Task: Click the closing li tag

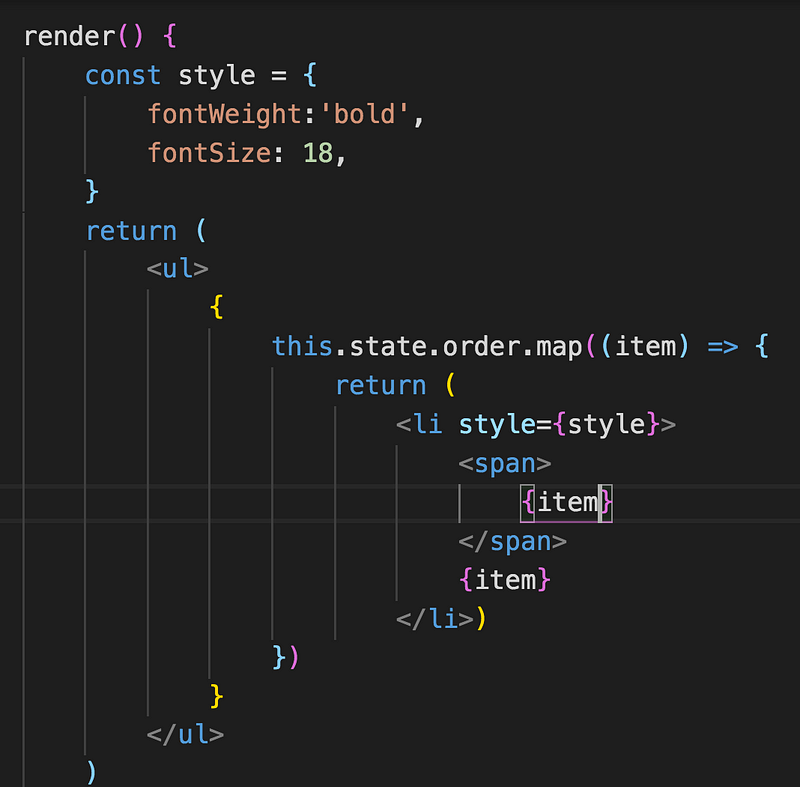Action: pyautogui.click(x=434, y=618)
